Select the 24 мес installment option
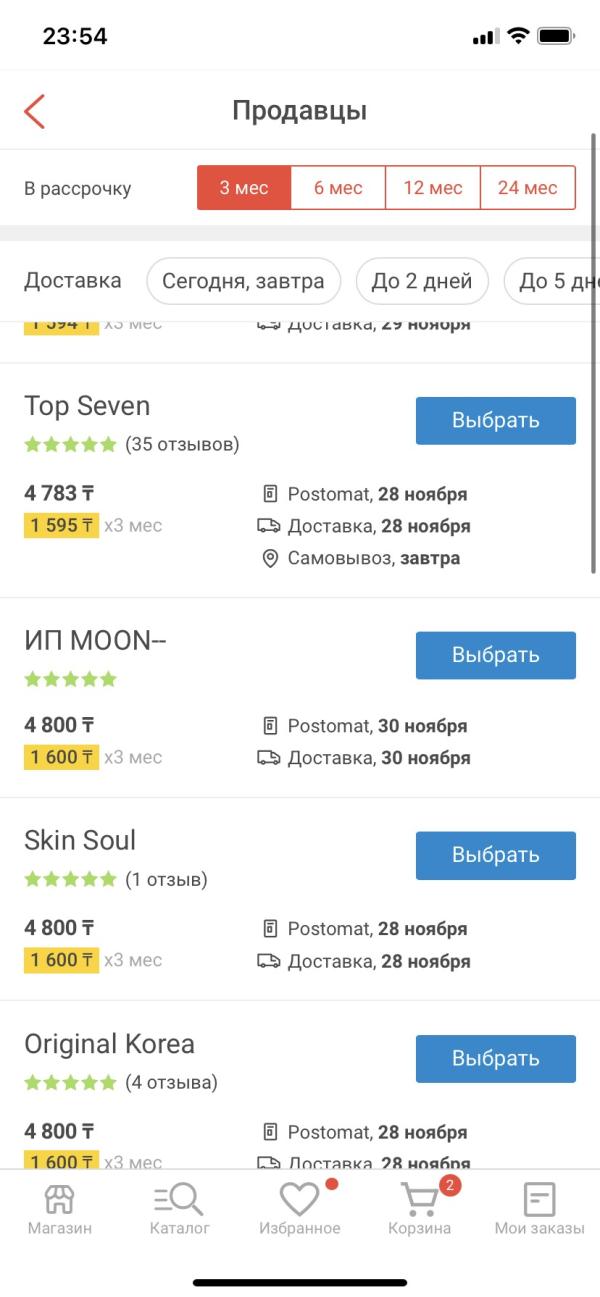 [x=528, y=188]
